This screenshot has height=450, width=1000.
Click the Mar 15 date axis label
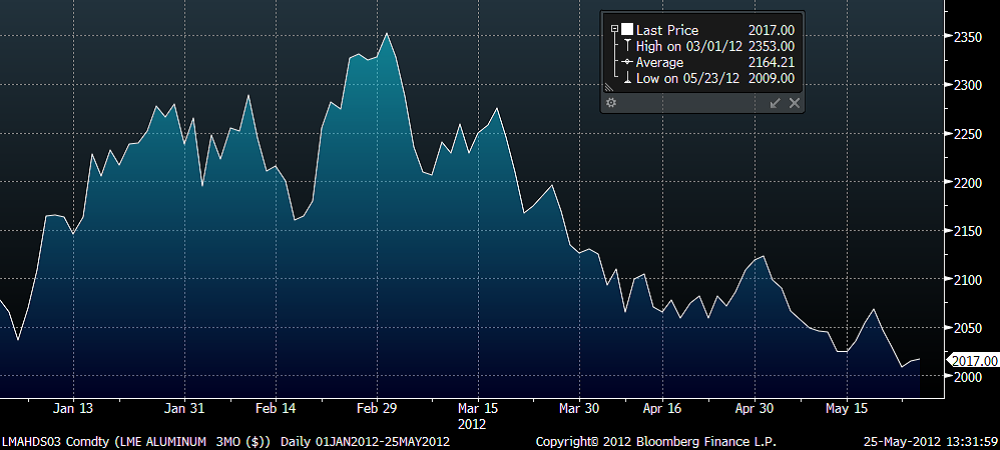pos(476,408)
